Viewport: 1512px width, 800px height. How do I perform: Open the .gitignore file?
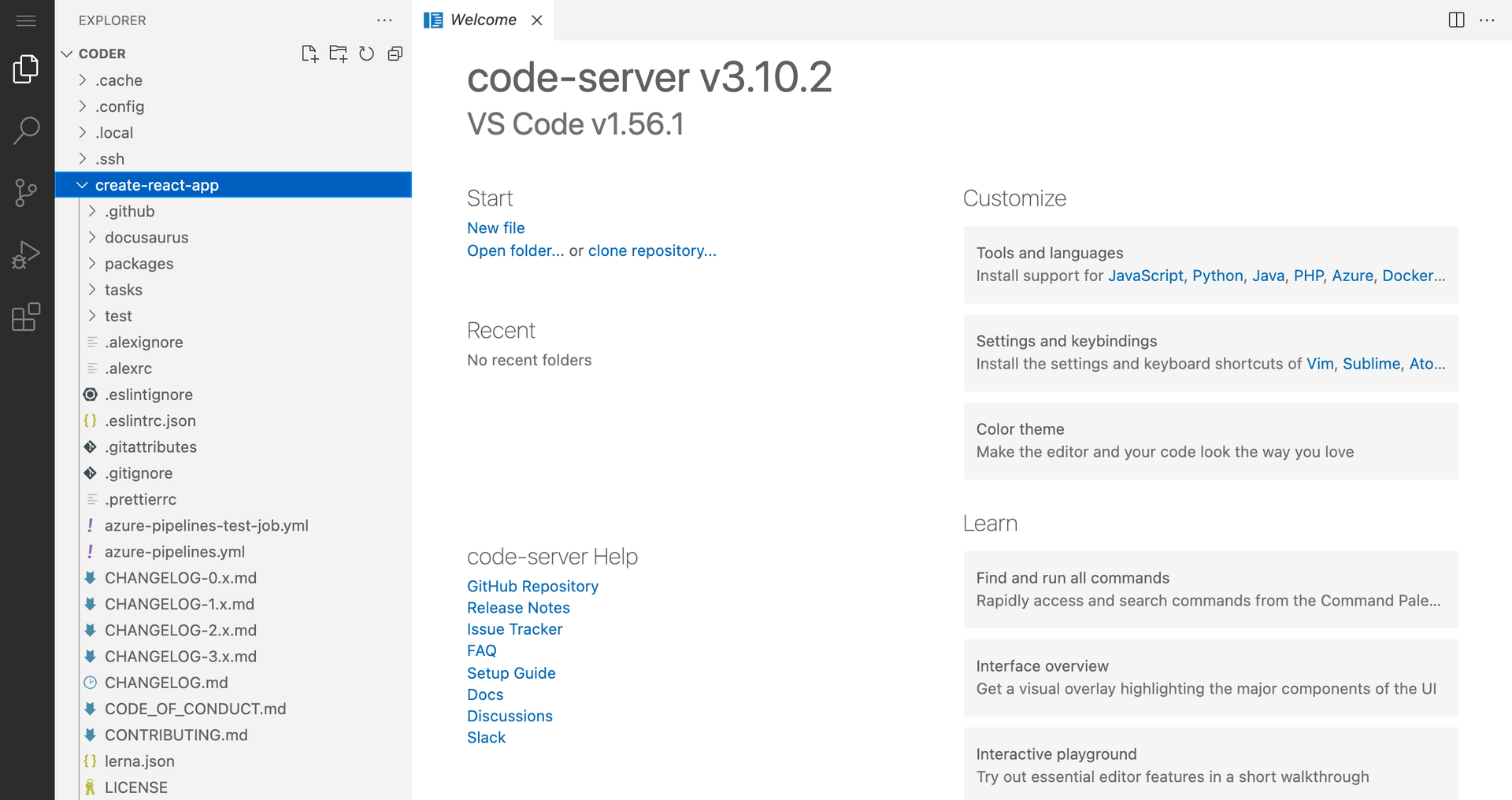point(233,473)
